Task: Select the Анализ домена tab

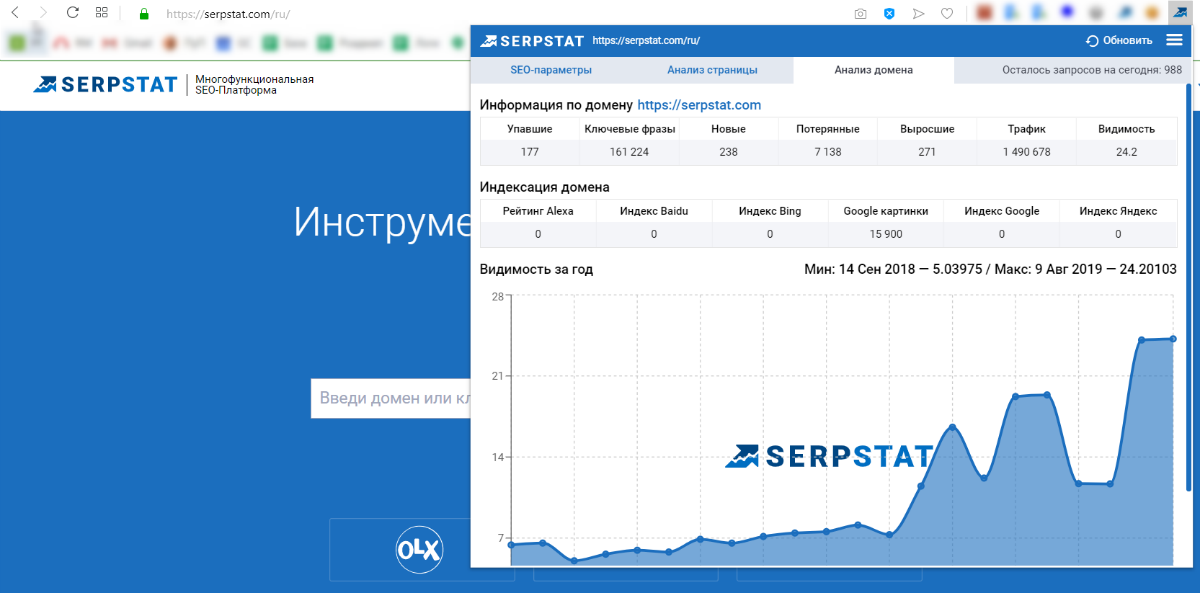Action: [x=873, y=70]
